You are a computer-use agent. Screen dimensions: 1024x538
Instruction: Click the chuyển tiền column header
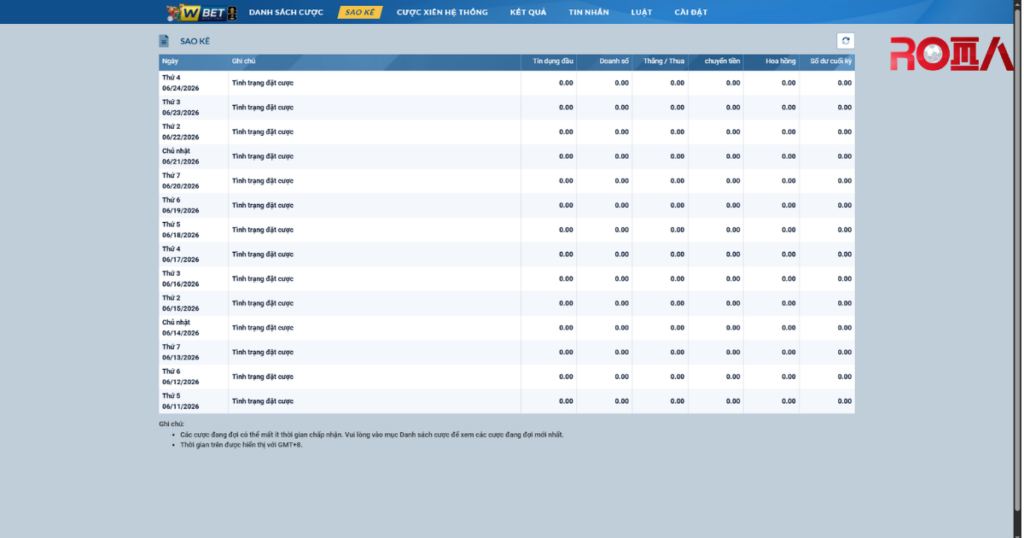(x=716, y=61)
